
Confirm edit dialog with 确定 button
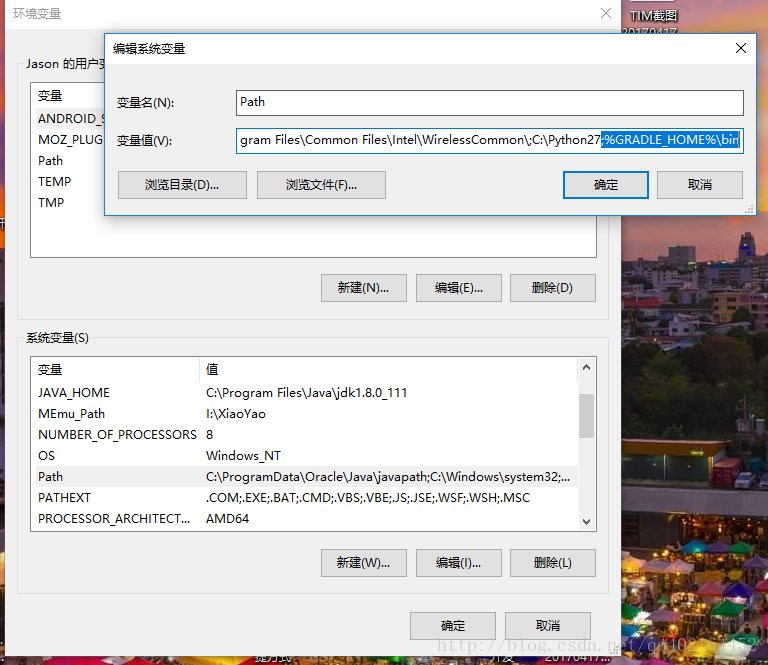tap(606, 185)
